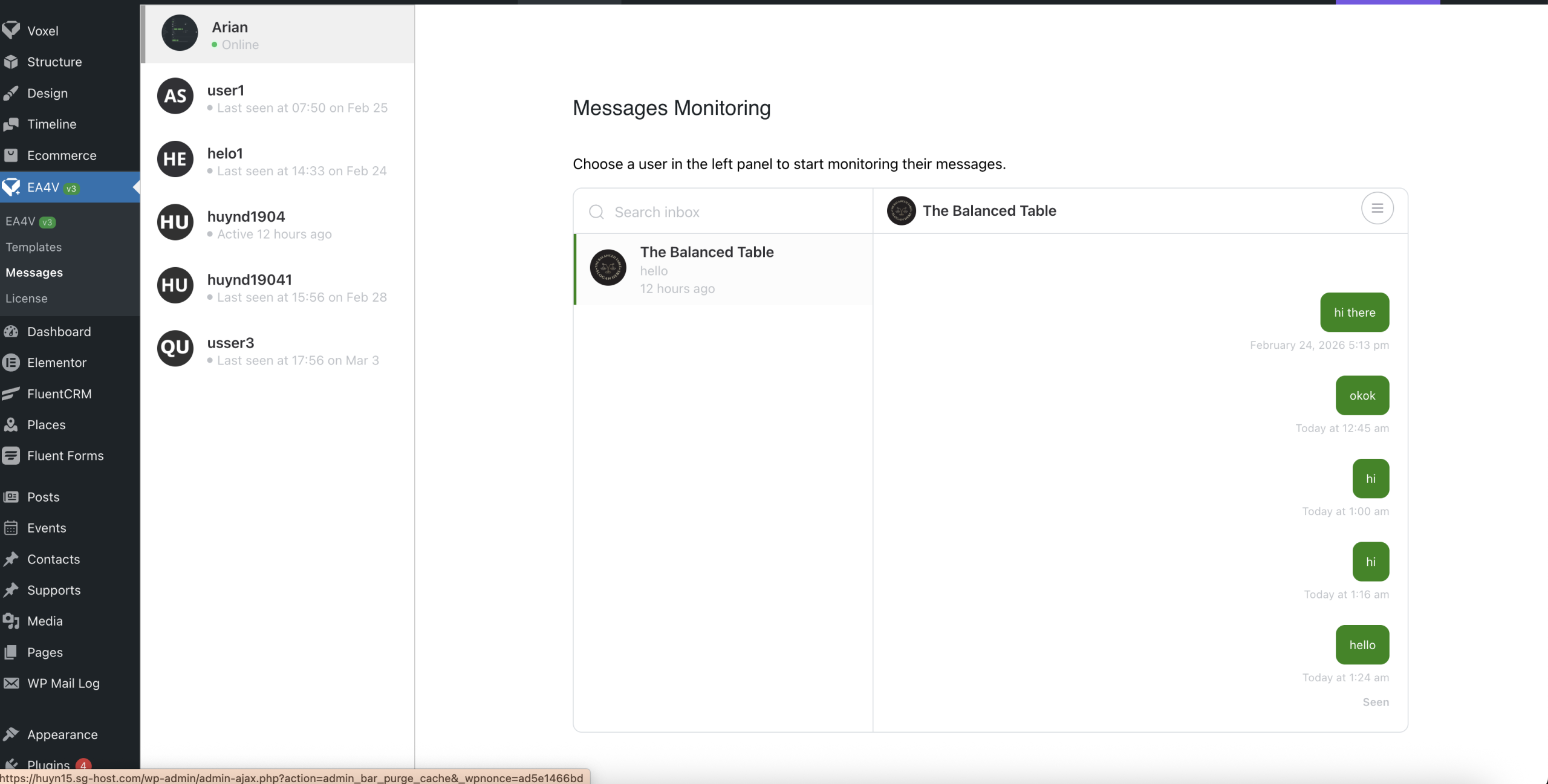This screenshot has height=784, width=1548.
Task: Open the Structure menu icon
Action: tap(11, 62)
